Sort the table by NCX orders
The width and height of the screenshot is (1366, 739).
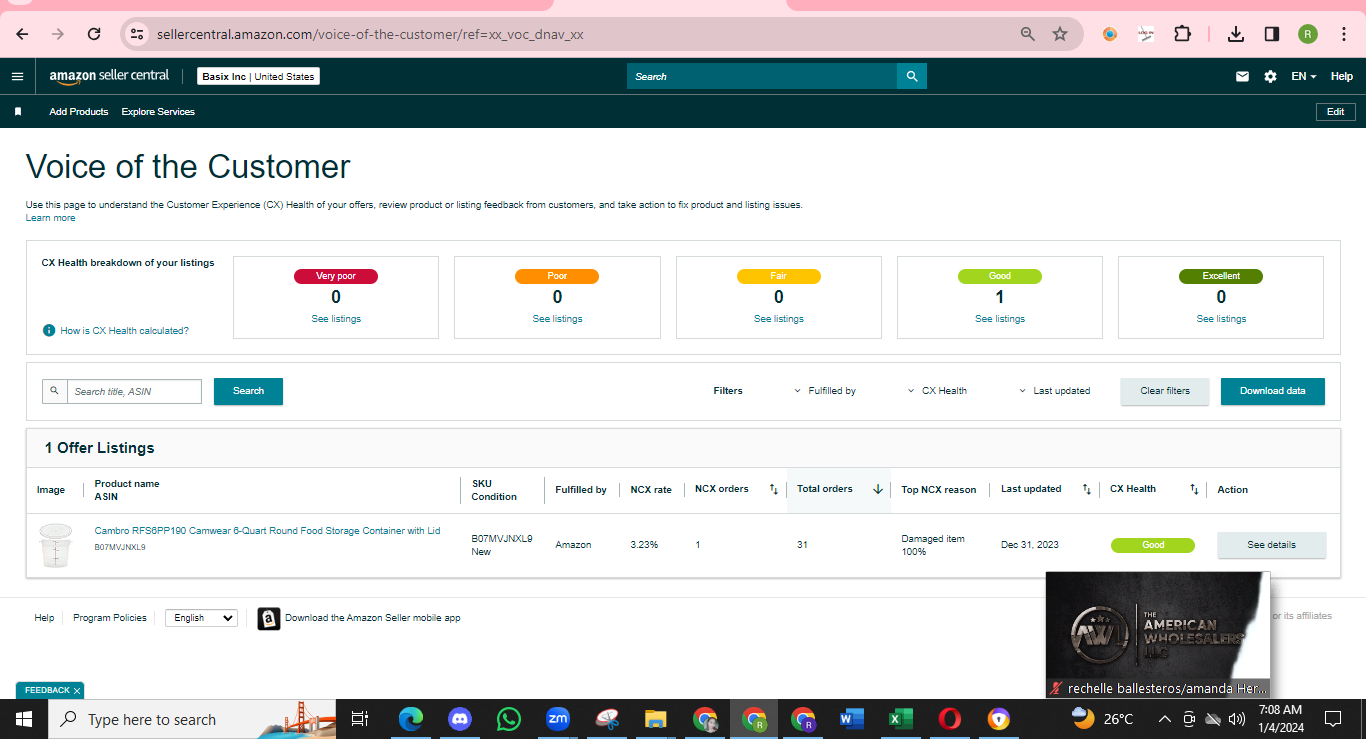tap(773, 489)
